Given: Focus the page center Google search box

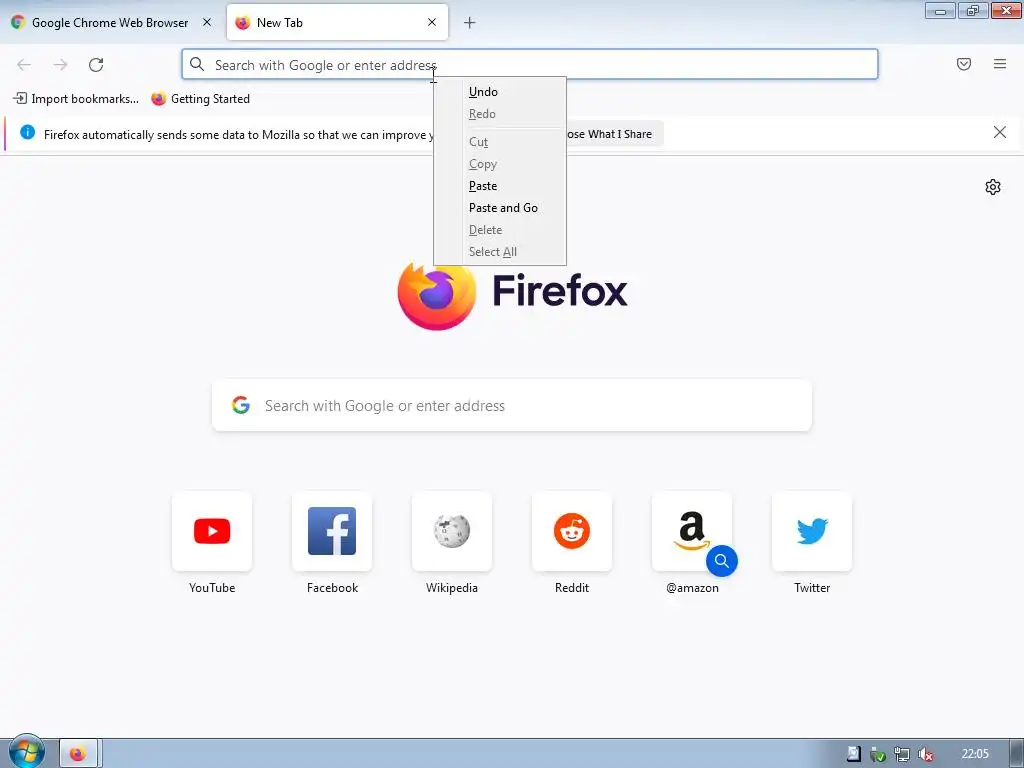Looking at the screenshot, I should pyautogui.click(x=512, y=405).
